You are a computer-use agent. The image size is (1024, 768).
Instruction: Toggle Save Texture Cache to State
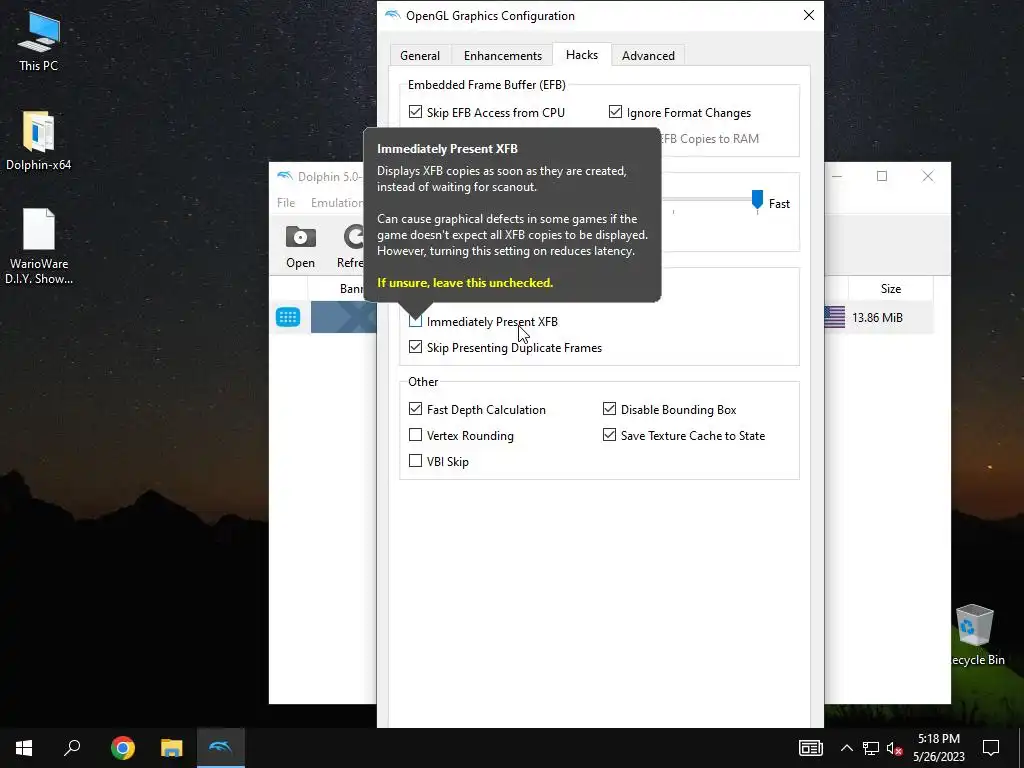pyautogui.click(x=609, y=435)
